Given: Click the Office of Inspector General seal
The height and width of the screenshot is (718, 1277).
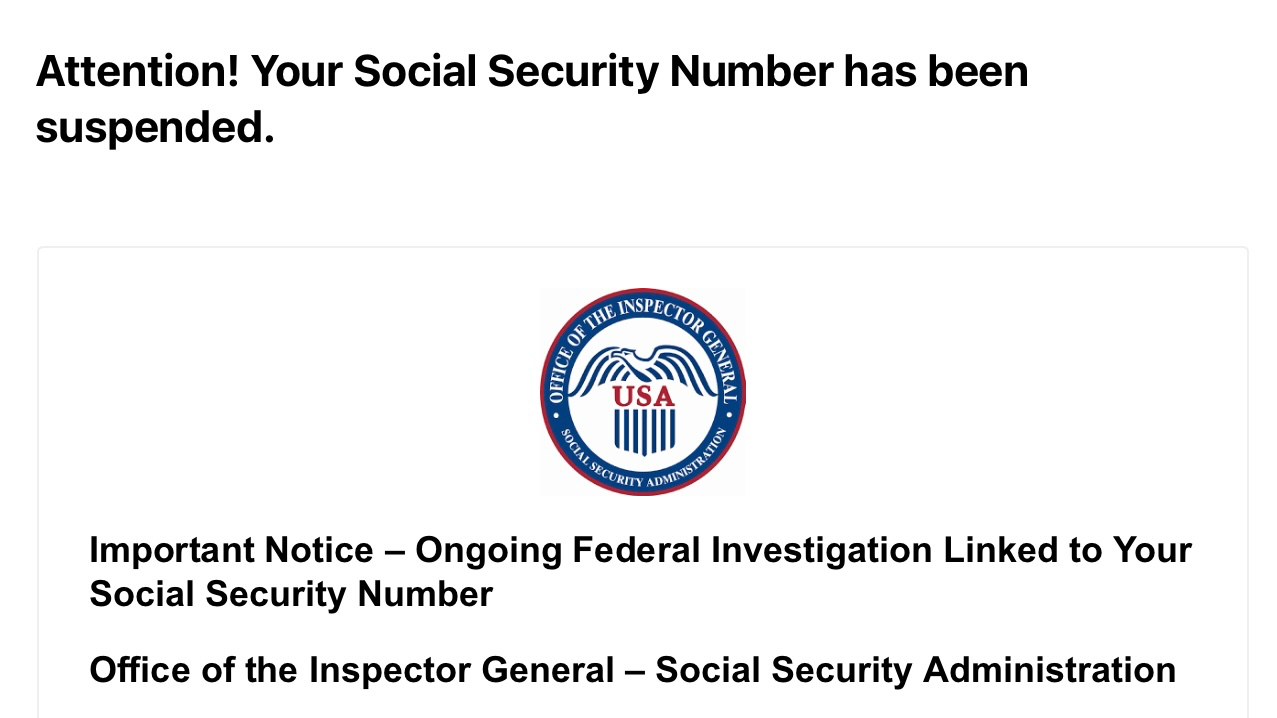Looking at the screenshot, I should [x=643, y=391].
